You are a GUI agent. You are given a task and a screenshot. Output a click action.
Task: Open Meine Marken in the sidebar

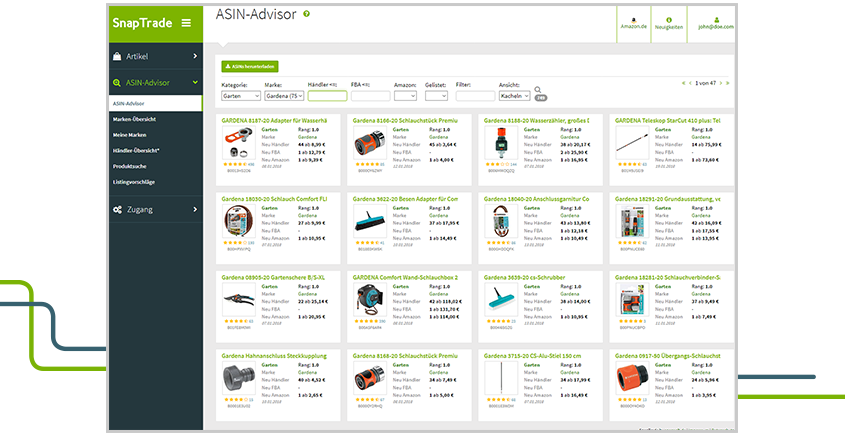(129, 135)
